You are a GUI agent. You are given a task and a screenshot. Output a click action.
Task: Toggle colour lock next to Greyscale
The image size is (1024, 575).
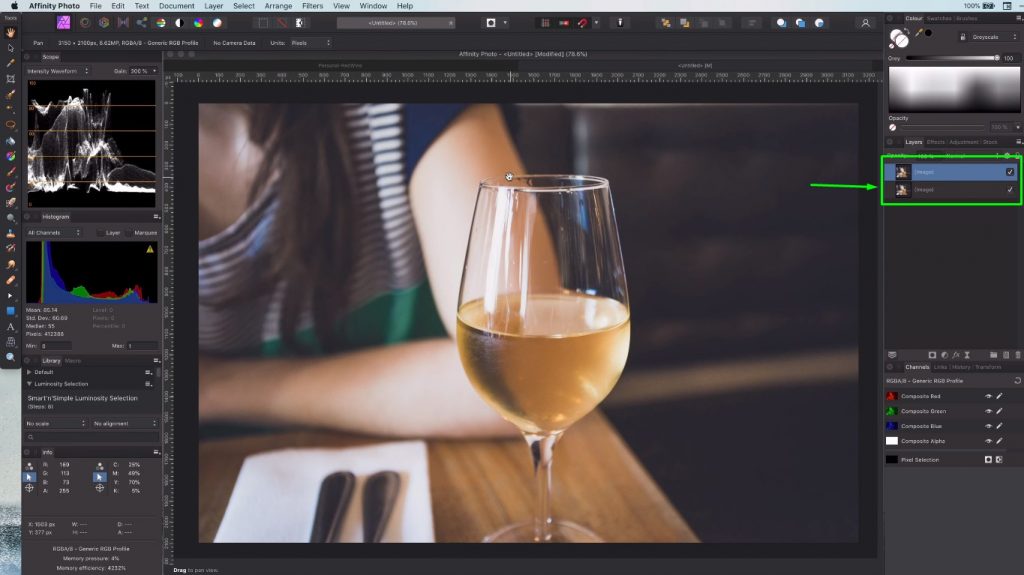pyautogui.click(x=963, y=37)
